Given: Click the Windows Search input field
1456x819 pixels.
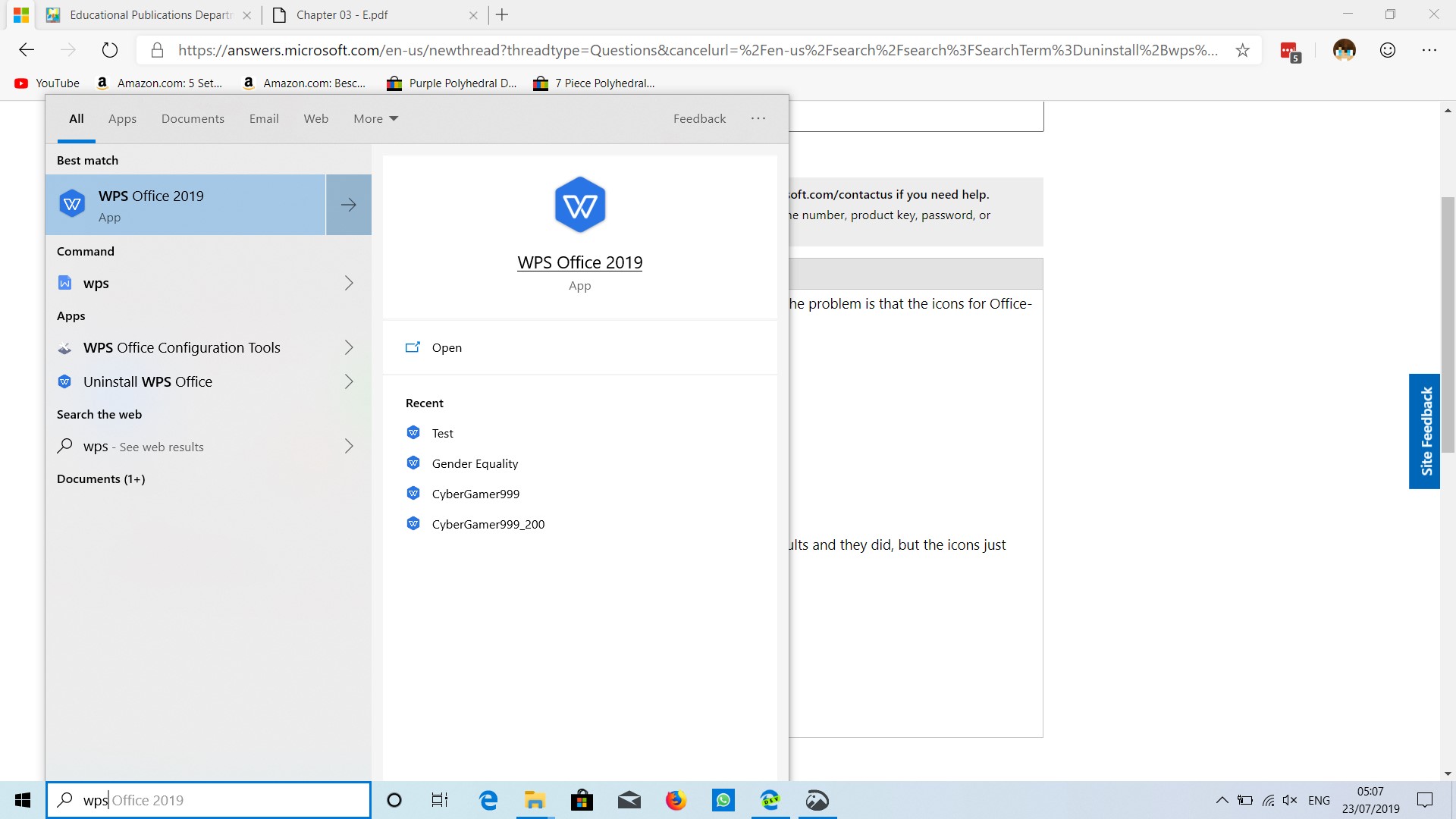Looking at the screenshot, I should [209, 800].
